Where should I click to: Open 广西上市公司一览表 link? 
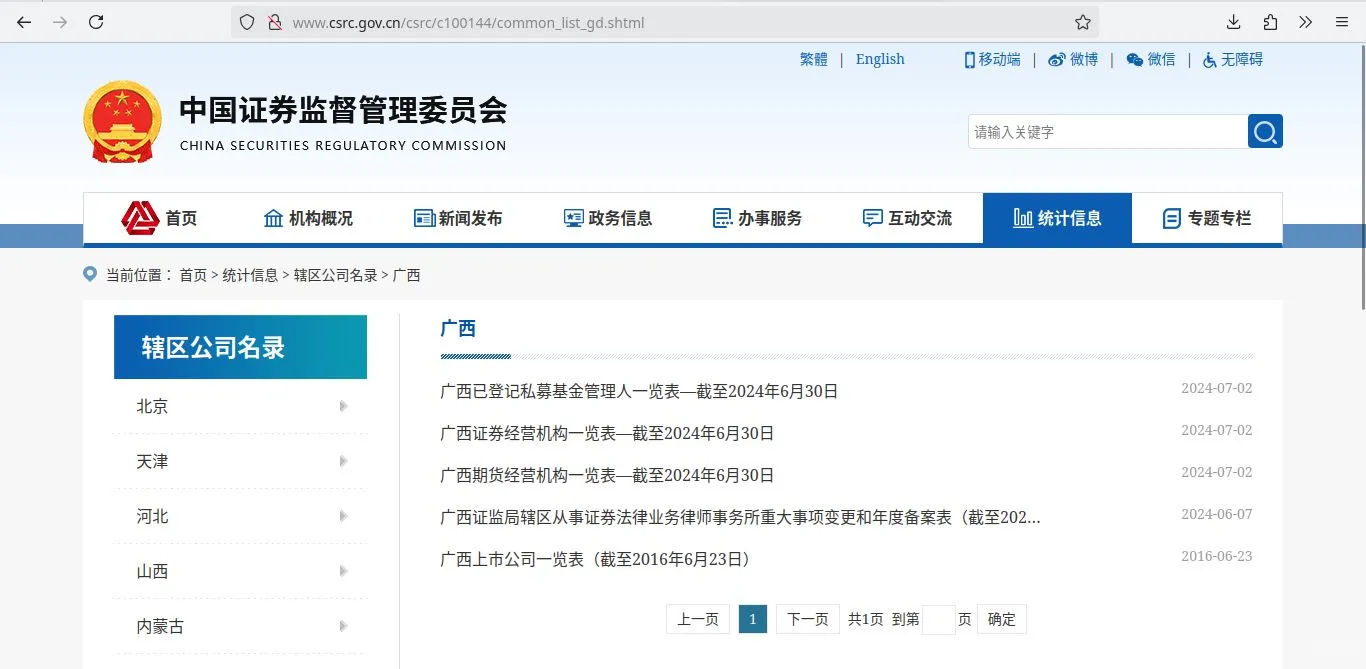pos(596,559)
